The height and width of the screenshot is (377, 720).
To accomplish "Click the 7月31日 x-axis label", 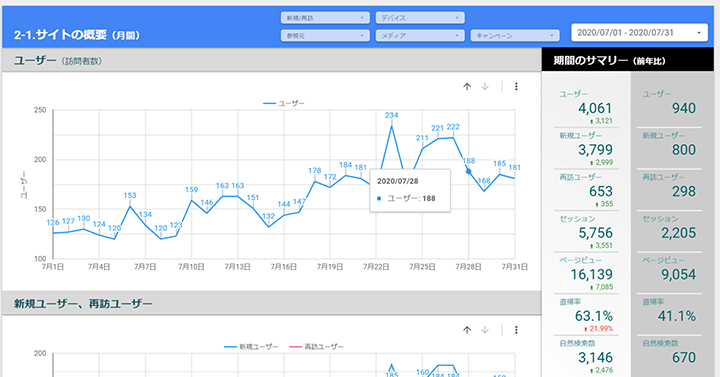I will click(x=514, y=267).
